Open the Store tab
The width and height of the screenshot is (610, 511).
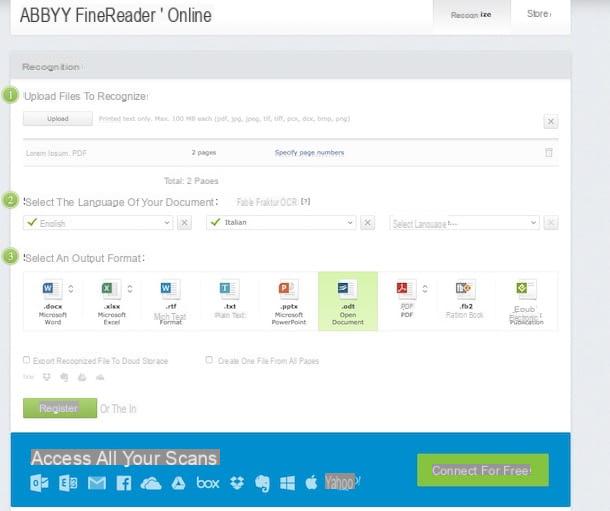click(x=539, y=14)
